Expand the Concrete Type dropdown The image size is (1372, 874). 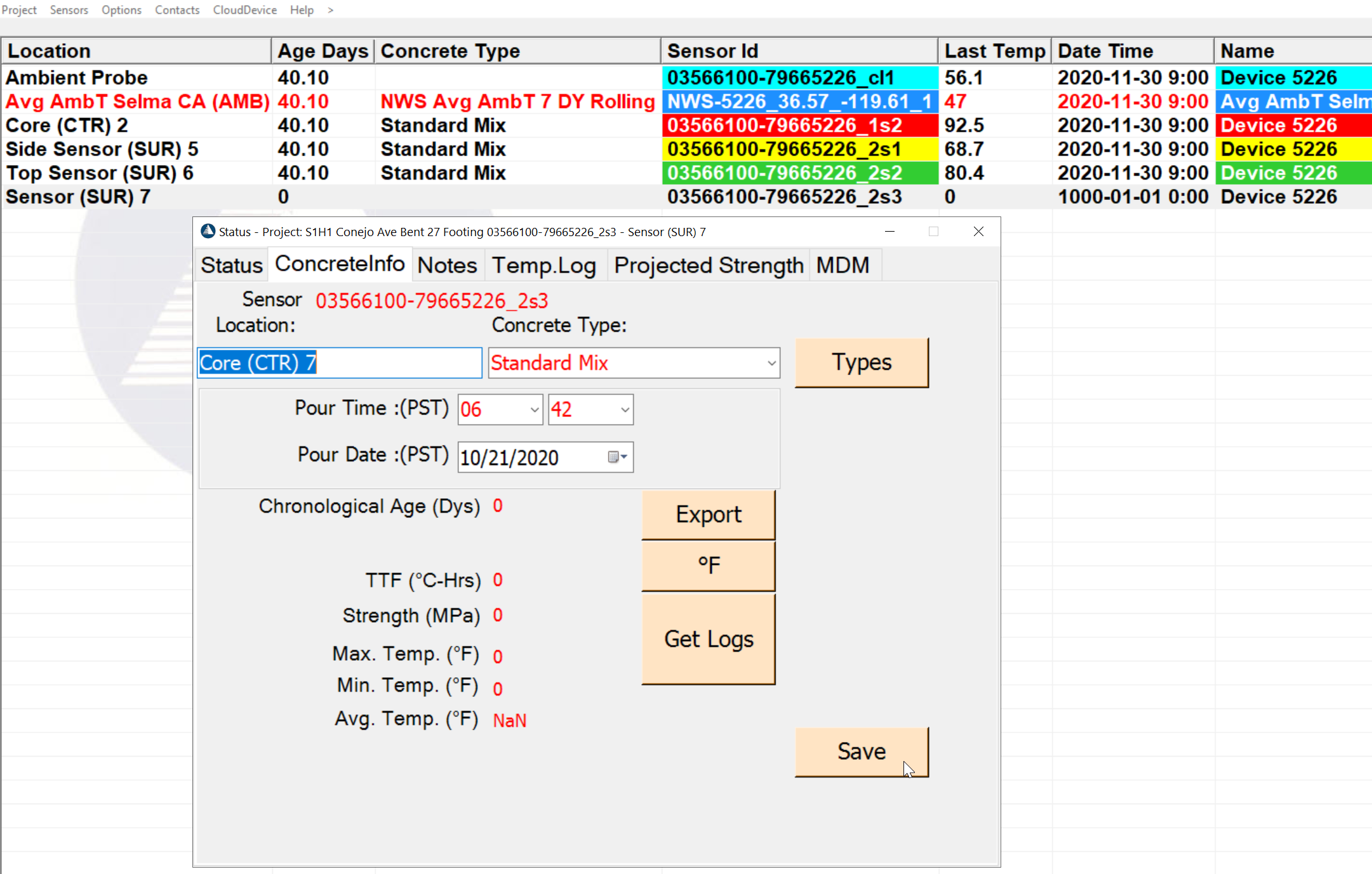point(771,363)
